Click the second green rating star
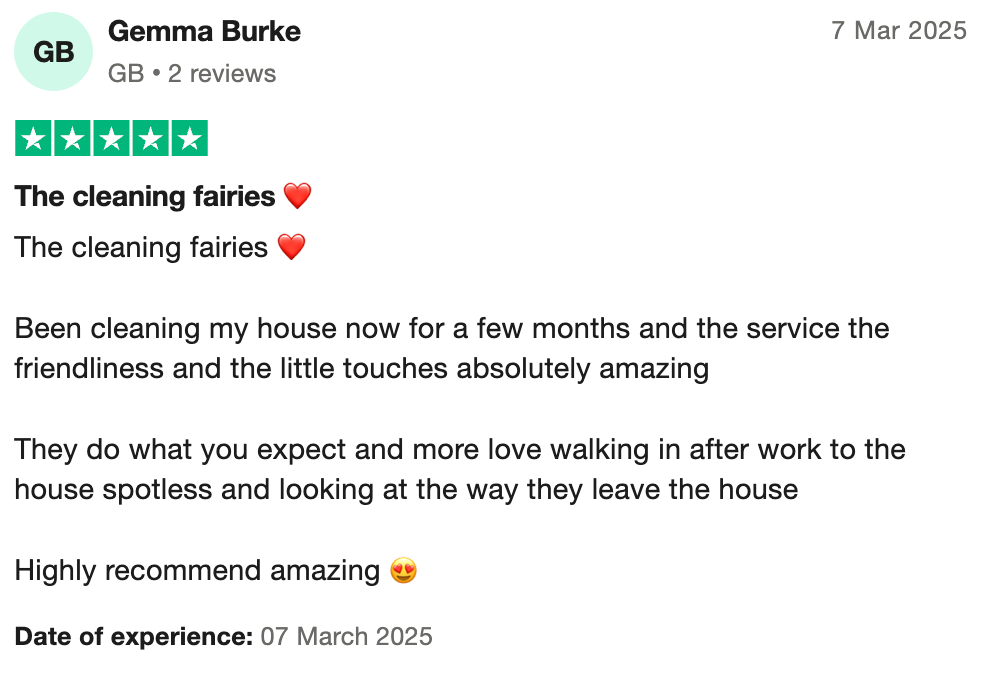This screenshot has height=676, width=990. tap(73, 139)
